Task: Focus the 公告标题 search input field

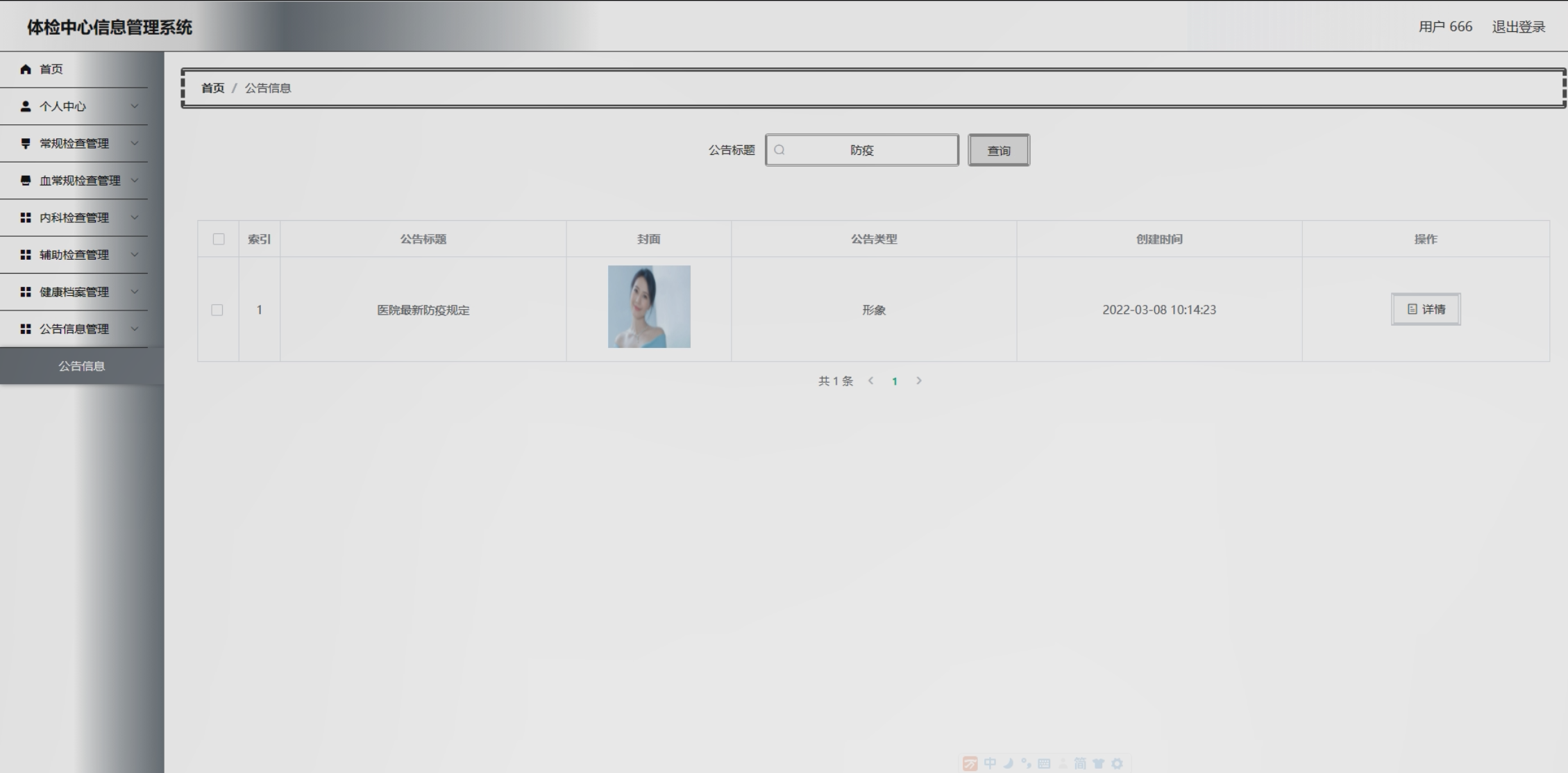Action: coord(862,150)
